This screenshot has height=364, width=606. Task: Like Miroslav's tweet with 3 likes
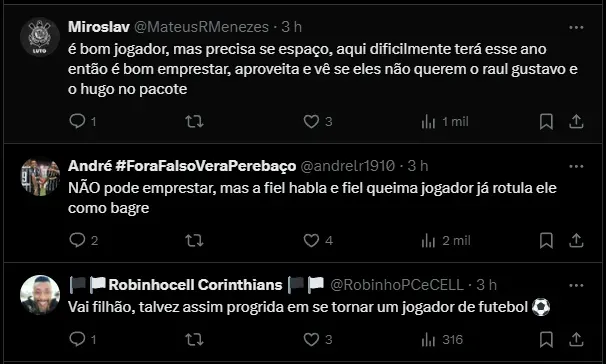point(311,122)
